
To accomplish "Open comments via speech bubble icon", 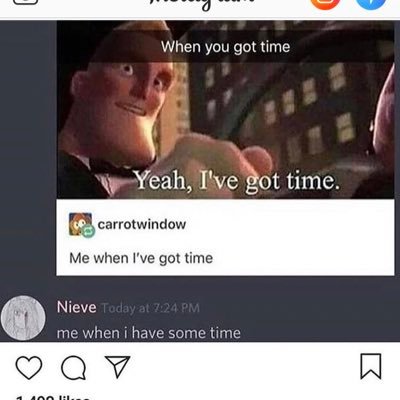I will [73, 368].
